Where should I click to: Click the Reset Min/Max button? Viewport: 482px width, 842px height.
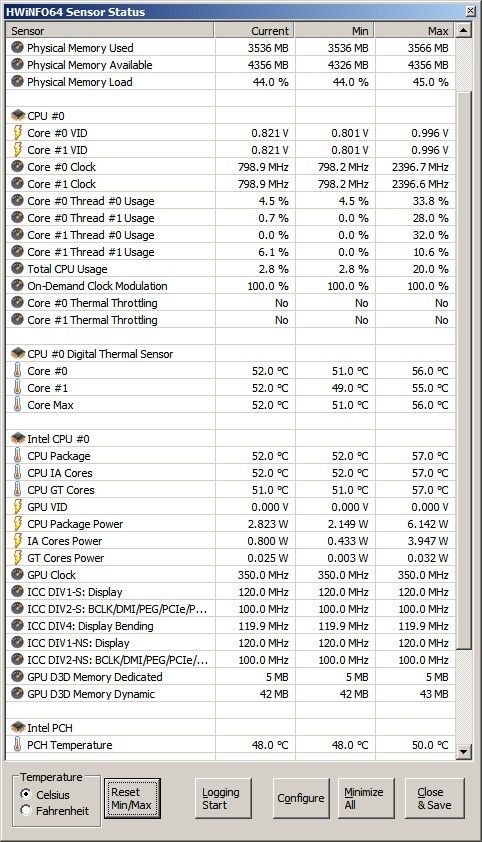[x=132, y=799]
